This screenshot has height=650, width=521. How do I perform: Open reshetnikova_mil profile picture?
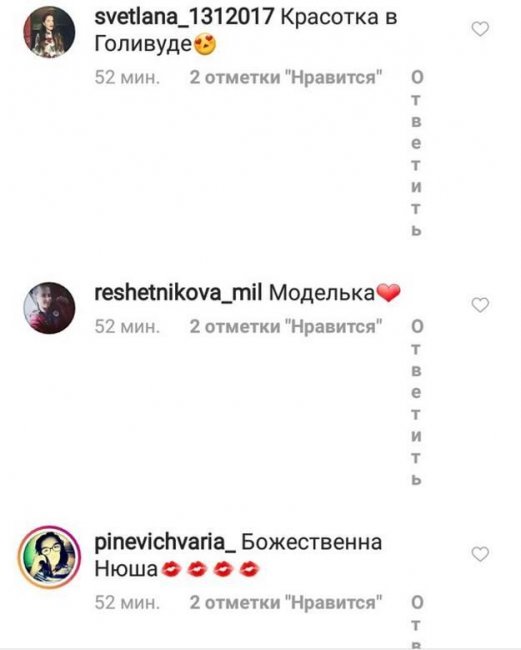[x=49, y=308]
